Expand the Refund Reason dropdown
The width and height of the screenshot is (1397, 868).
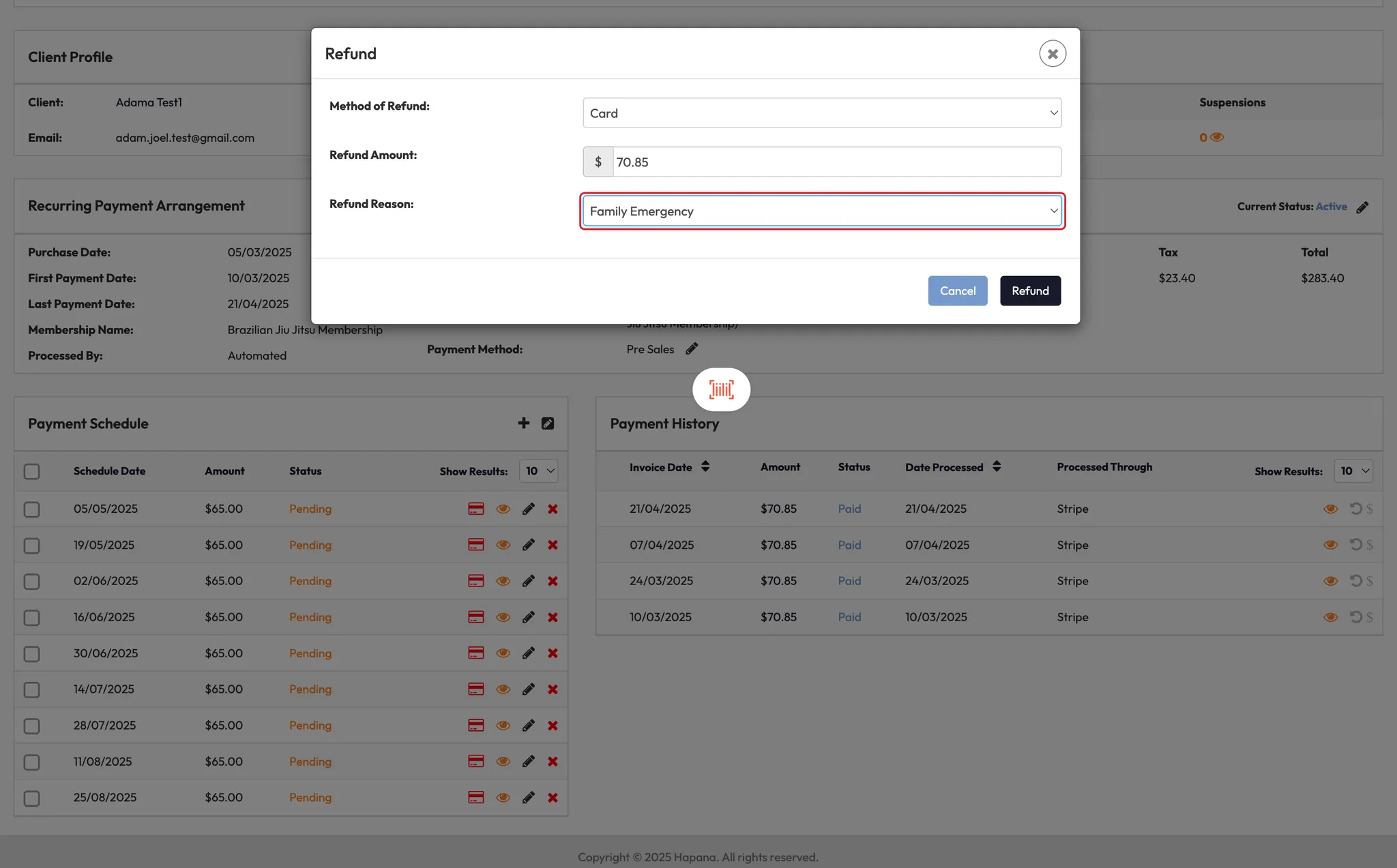pos(822,211)
